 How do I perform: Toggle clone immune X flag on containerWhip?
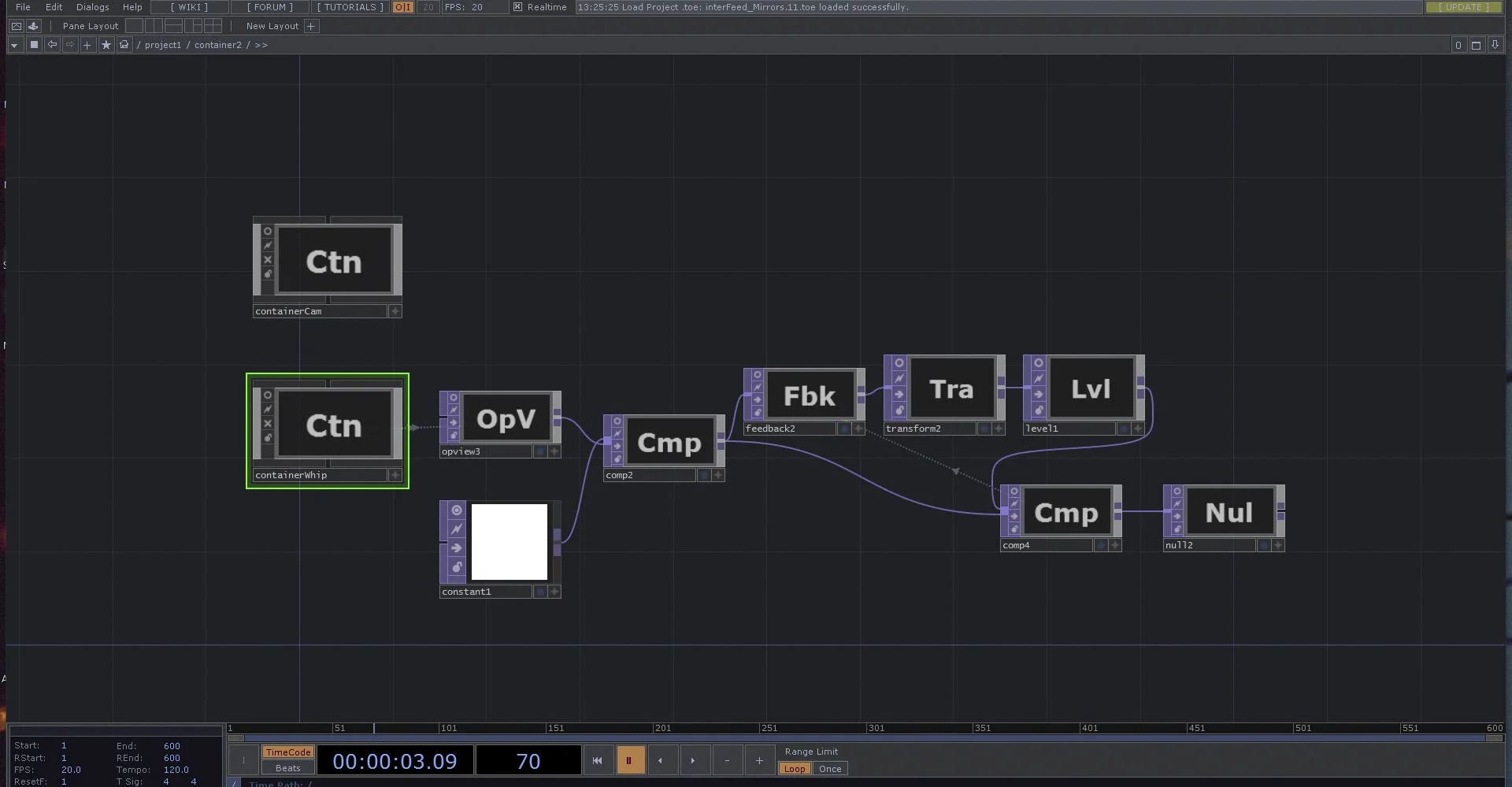(268, 423)
